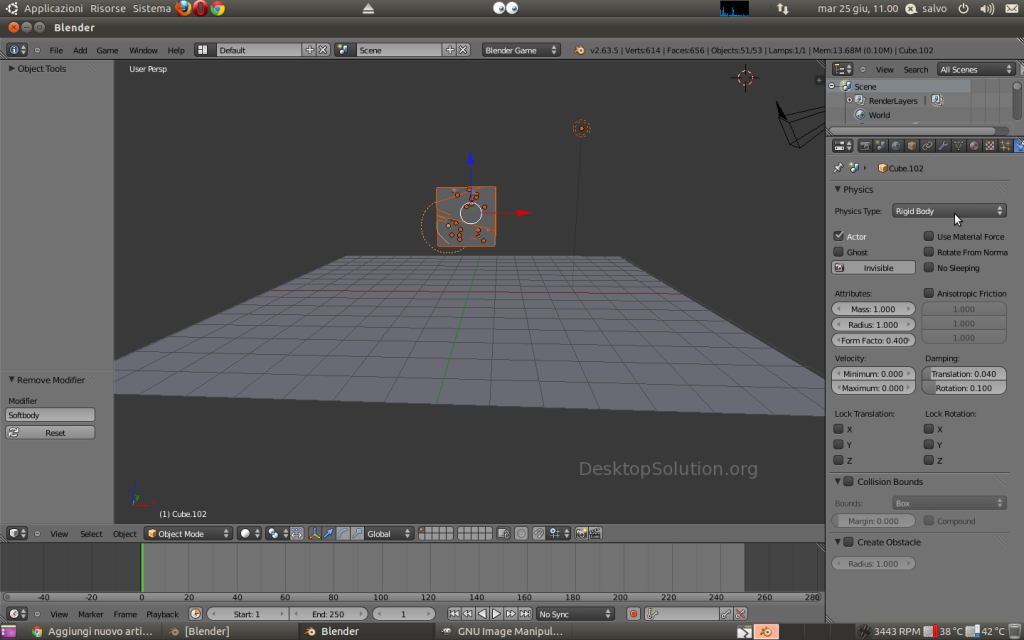Open the Game menu in header
Viewport: 1024px width, 640px height.
(x=106, y=50)
